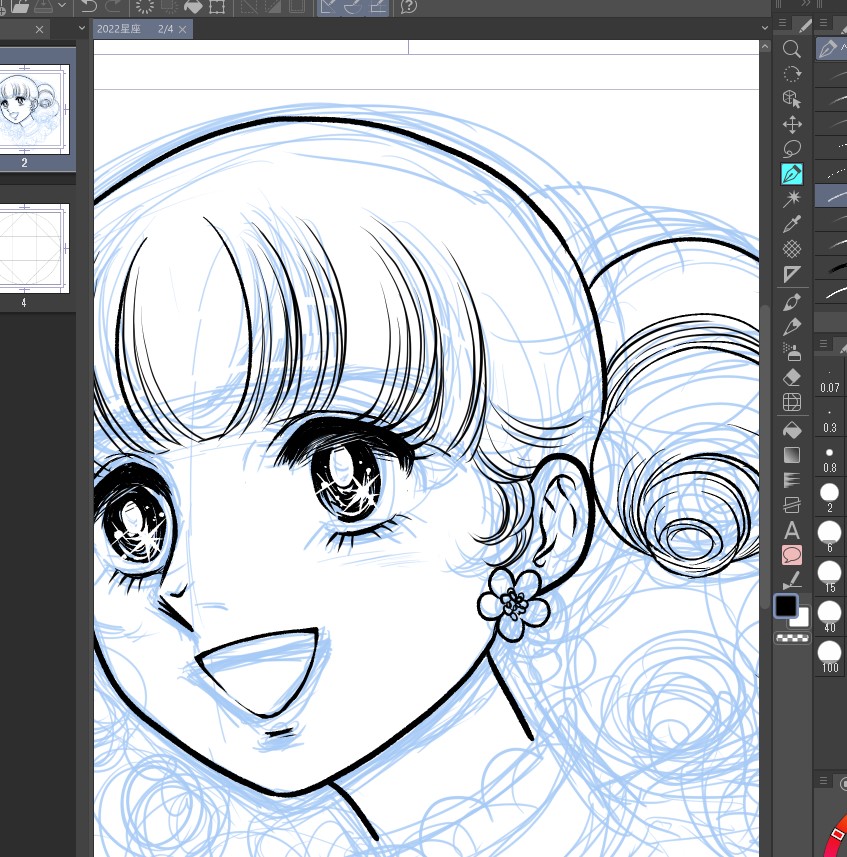This screenshot has height=857, width=847.
Task: Click the Clear spinner icon
Action: (145, 6)
